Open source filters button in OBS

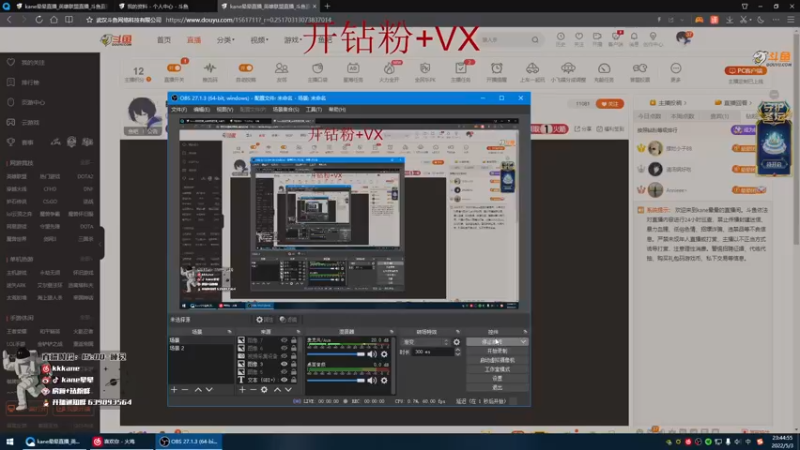(x=288, y=319)
